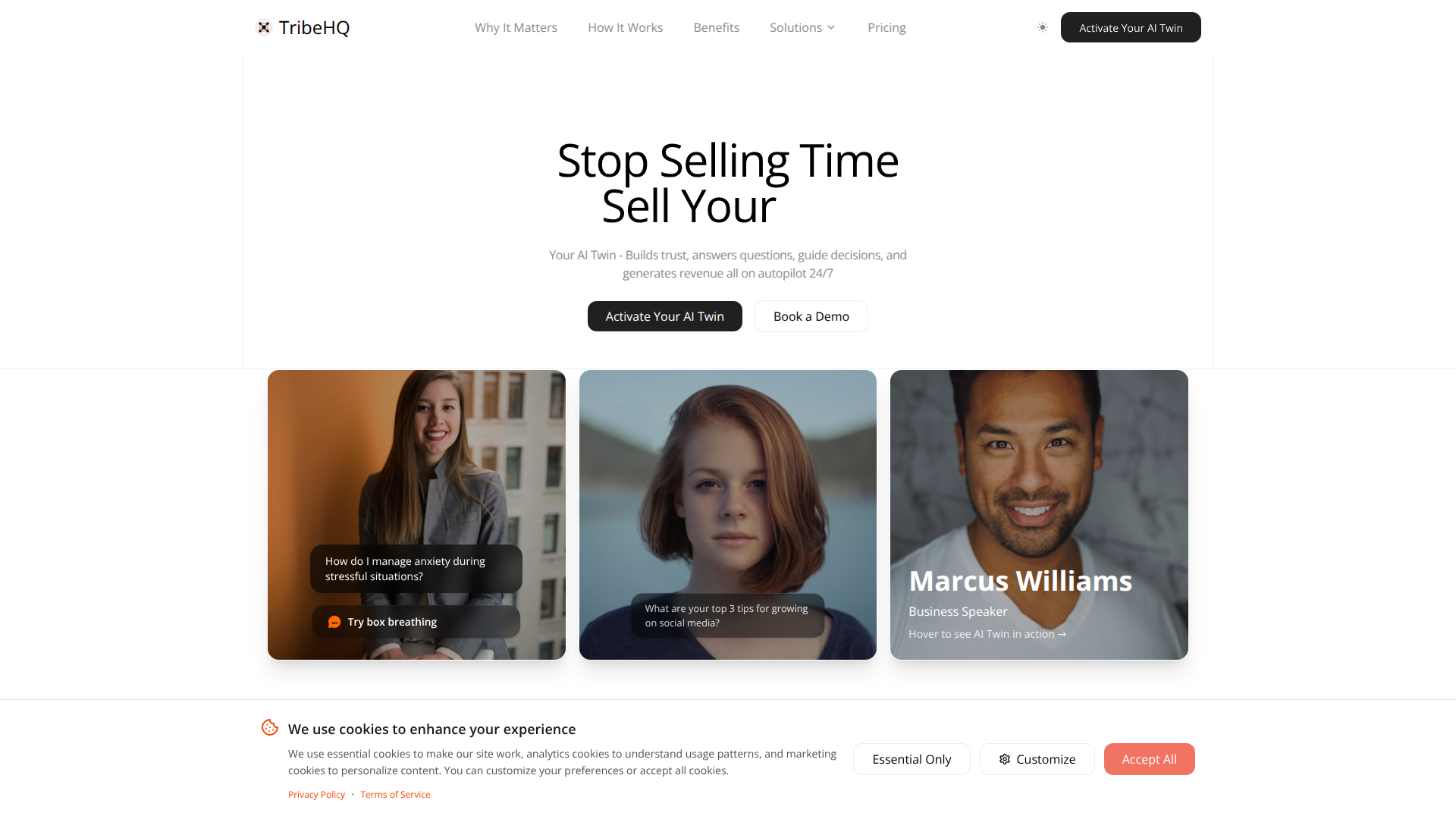The width and height of the screenshot is (1456, 819).
Task: Click the header Activate Your AI Twin button
Action: click(x=1131, y=27)
